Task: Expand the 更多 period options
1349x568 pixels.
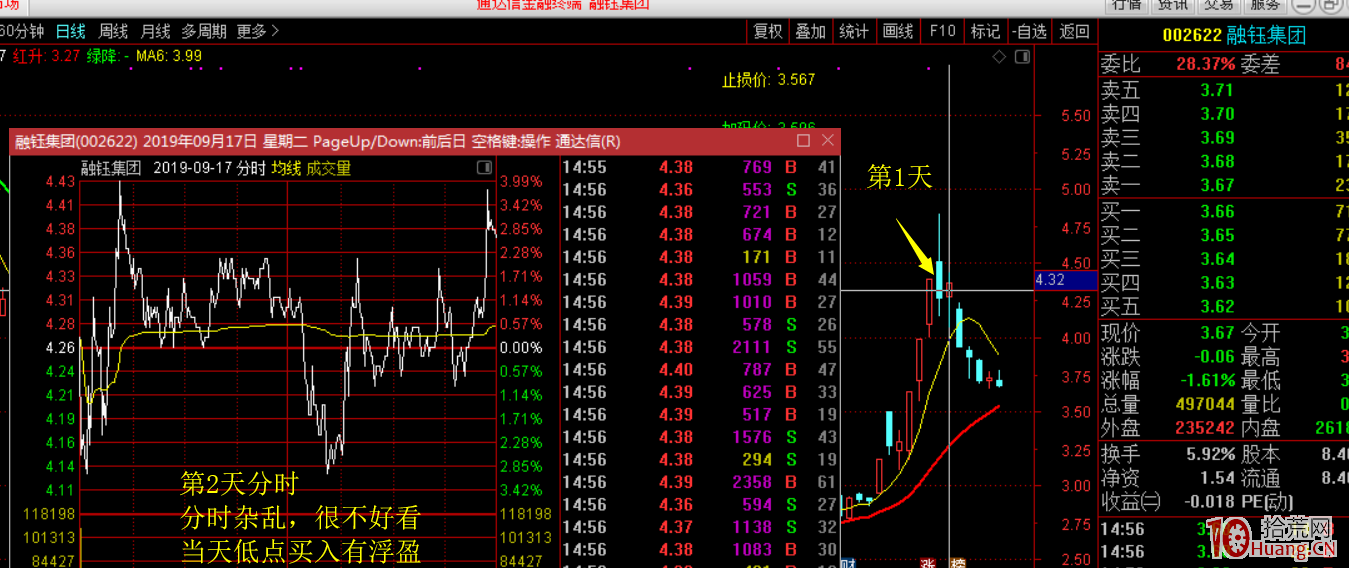Action: (258, 31)
